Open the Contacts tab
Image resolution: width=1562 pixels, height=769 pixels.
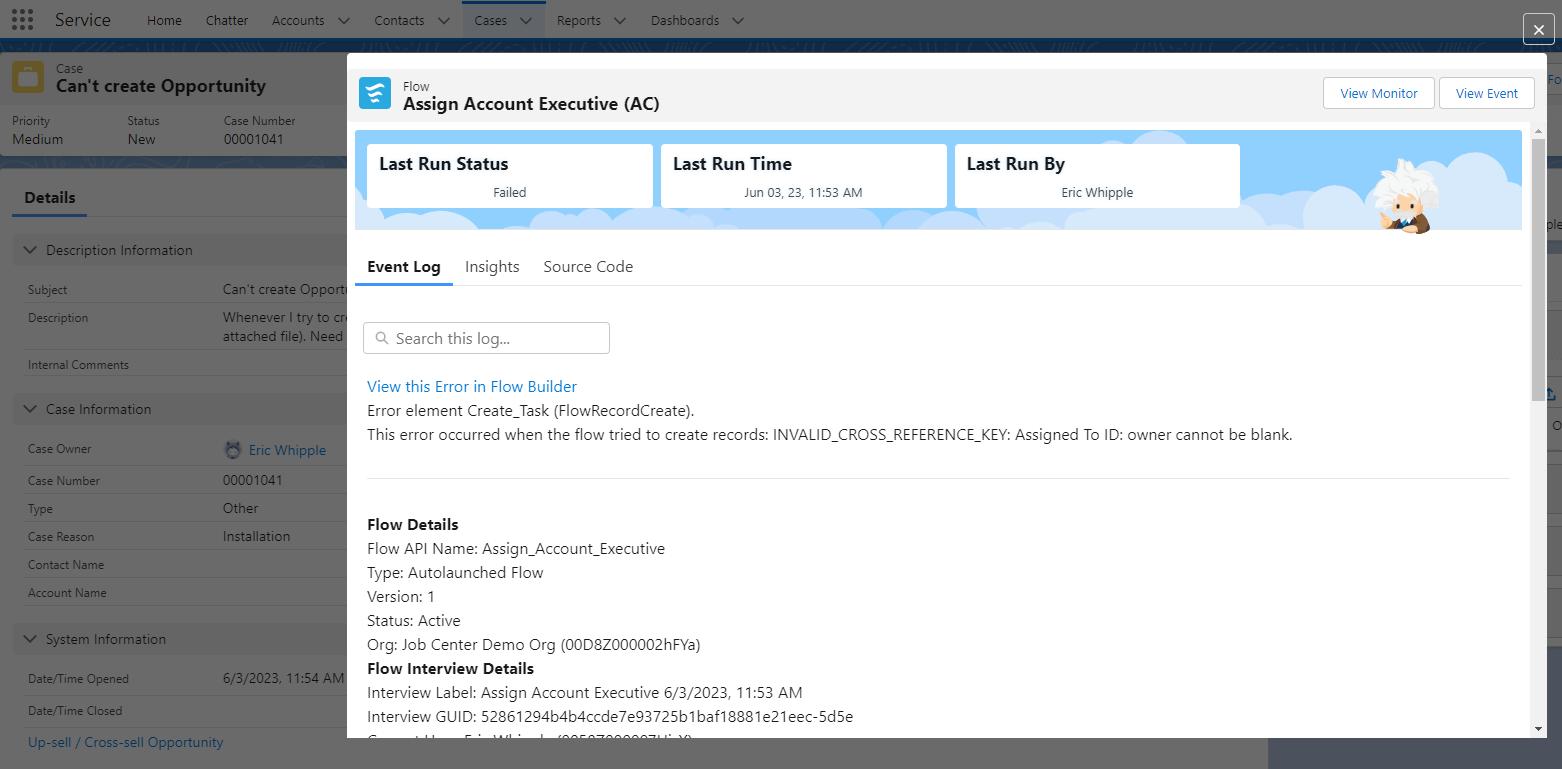coord(399,20)
